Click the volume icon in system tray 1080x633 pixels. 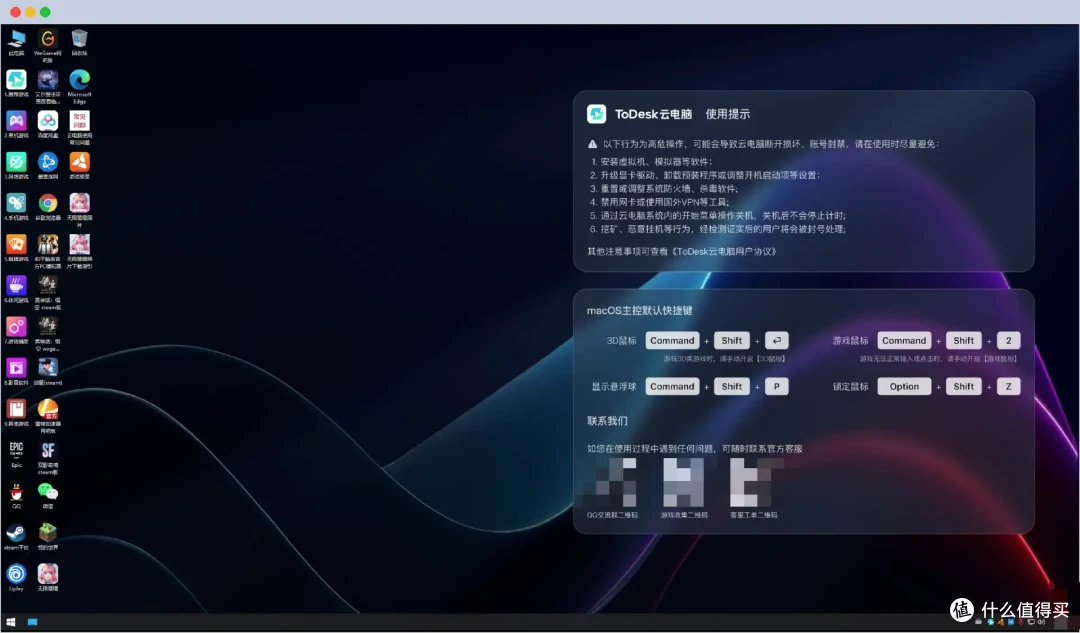coord(1041,622)
